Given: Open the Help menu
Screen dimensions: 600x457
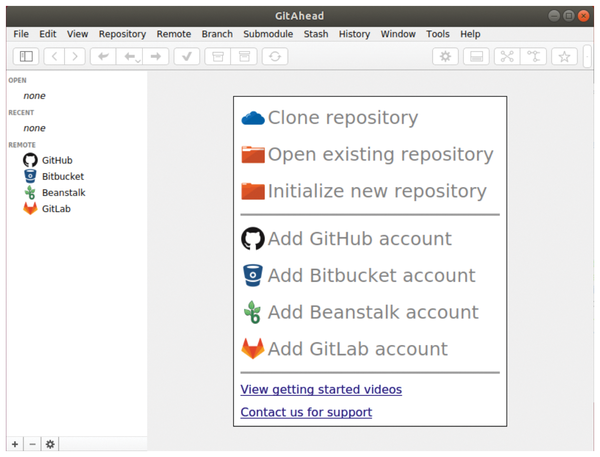Looking at the screenshot, I should click(x=470, y=34).
